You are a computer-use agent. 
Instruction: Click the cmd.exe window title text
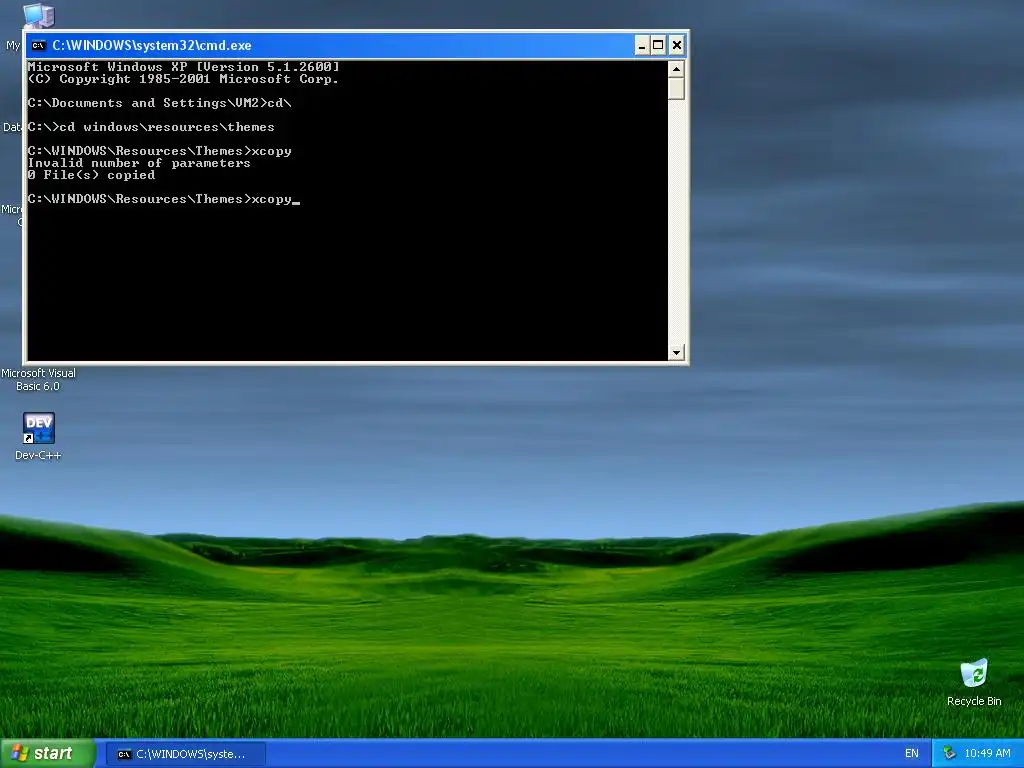[152, 45]
